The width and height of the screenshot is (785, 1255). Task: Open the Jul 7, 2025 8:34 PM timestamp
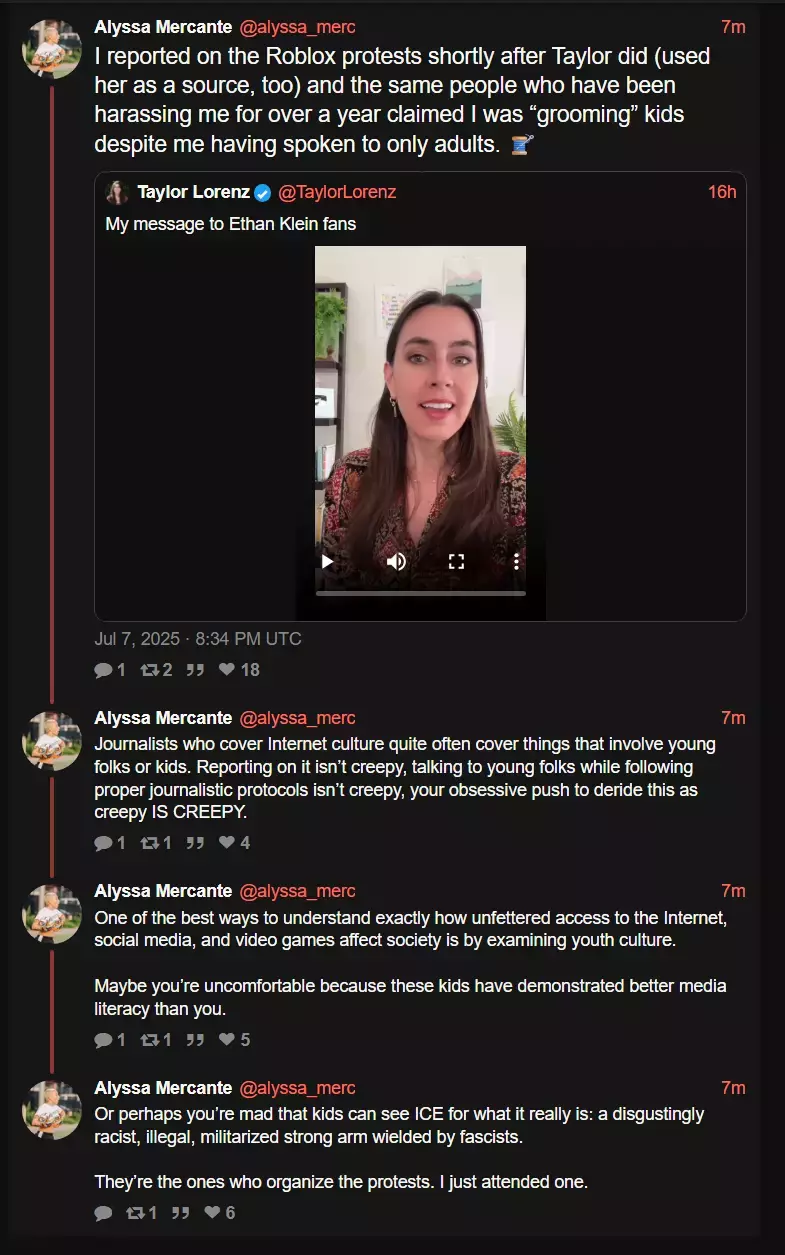coord(198,638)
